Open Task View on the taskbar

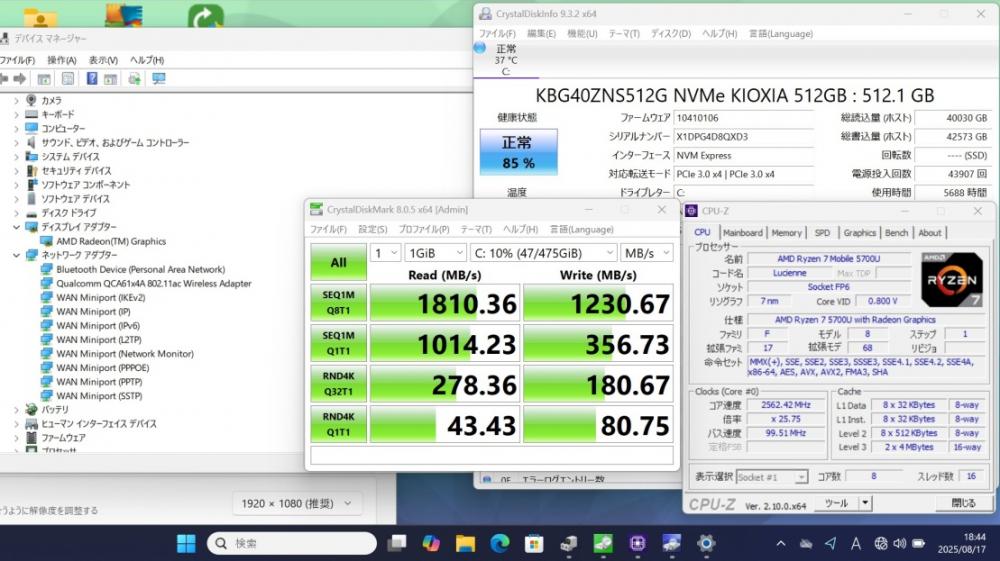pyautogui.click(x=397, y=543)
